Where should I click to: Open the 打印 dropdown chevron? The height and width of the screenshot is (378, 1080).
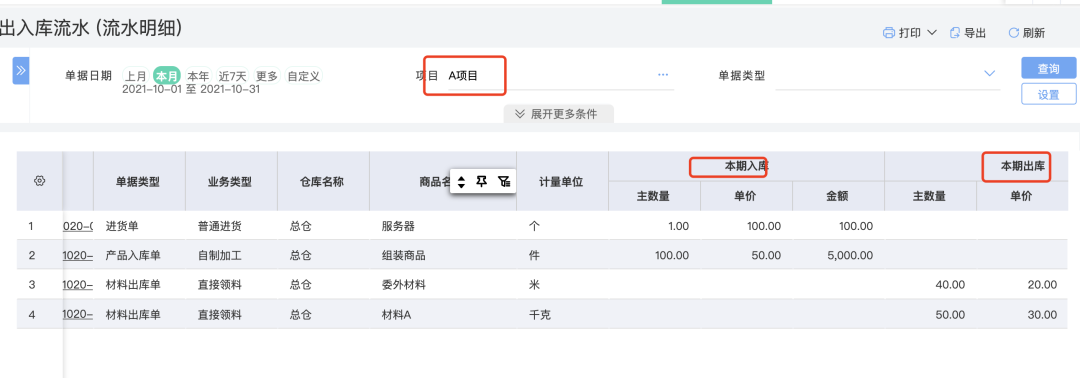click(x=932, y=32)
